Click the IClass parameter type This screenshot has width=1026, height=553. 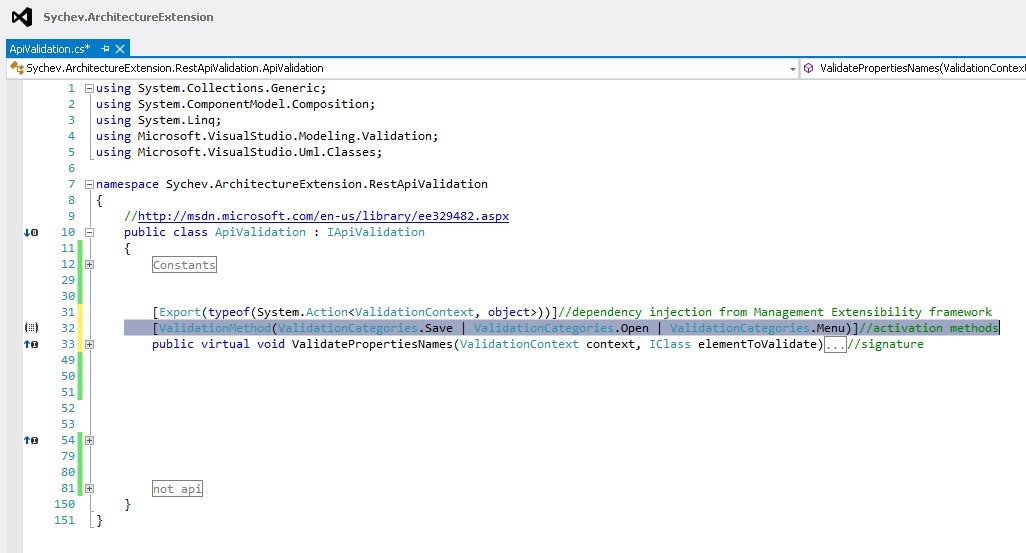coord(669,344)
